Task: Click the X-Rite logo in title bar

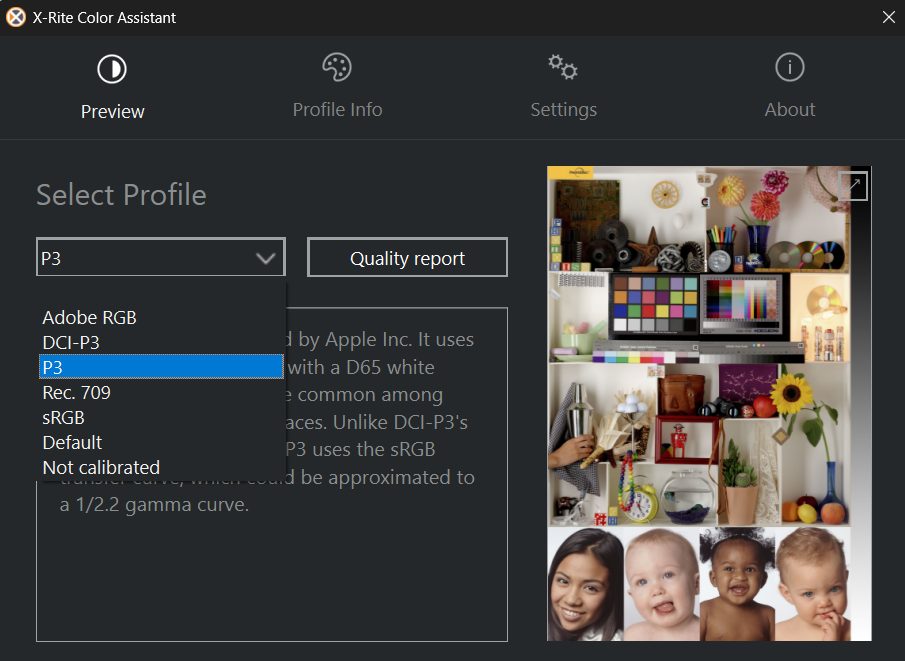Action: pos(16,17)
